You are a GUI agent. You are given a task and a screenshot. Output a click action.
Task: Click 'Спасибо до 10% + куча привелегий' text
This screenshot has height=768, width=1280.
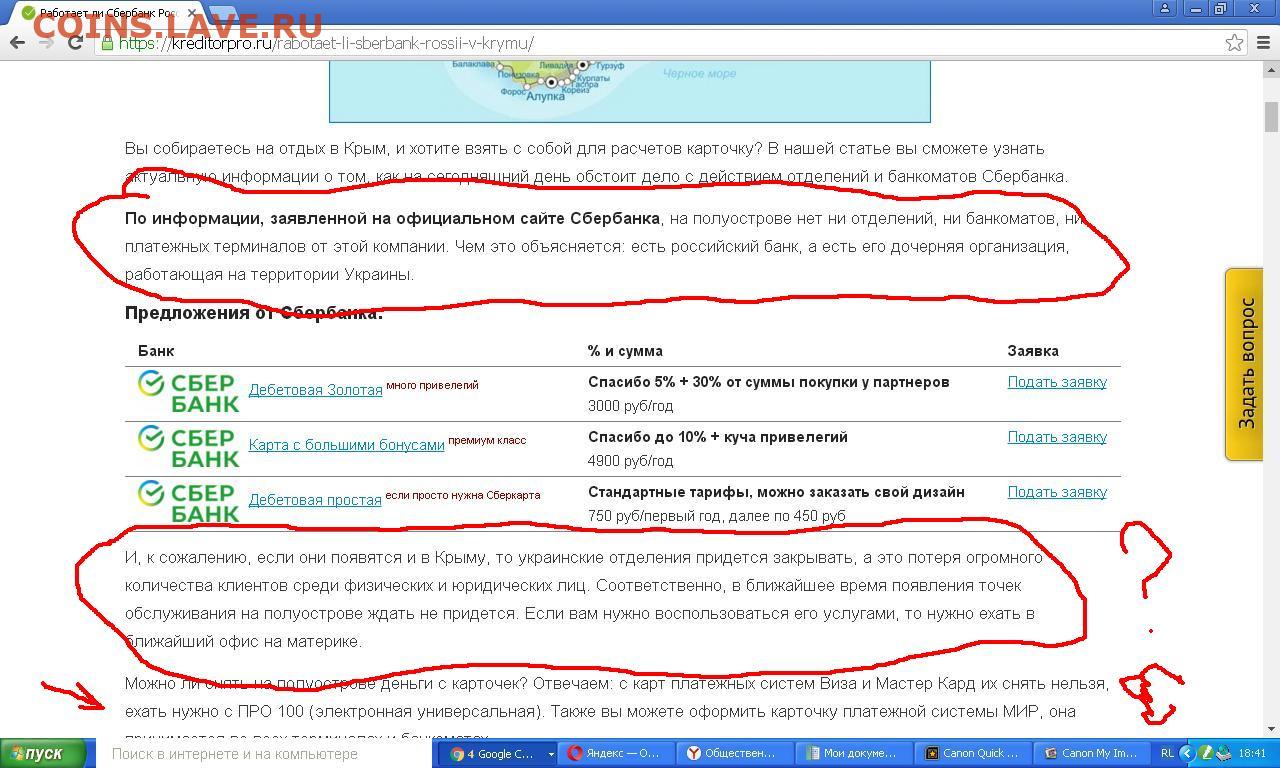[x=718, y=437]
